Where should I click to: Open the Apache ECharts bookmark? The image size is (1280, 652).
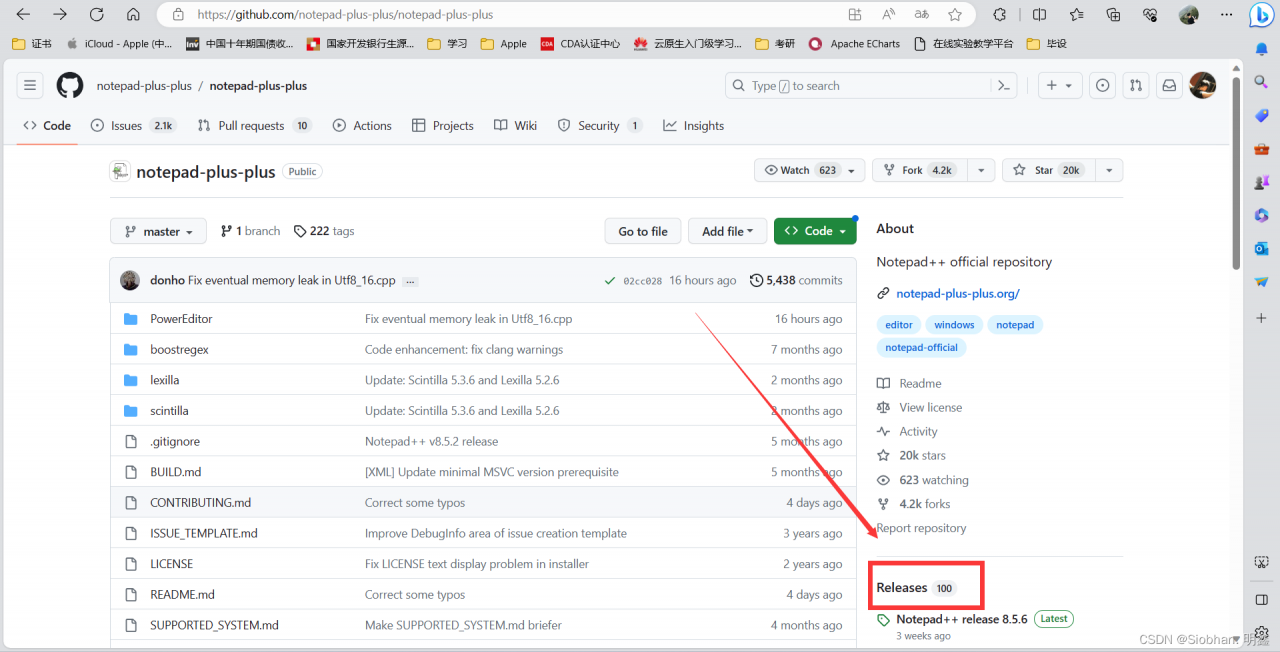pyautogui.click(x=854, y=44)
